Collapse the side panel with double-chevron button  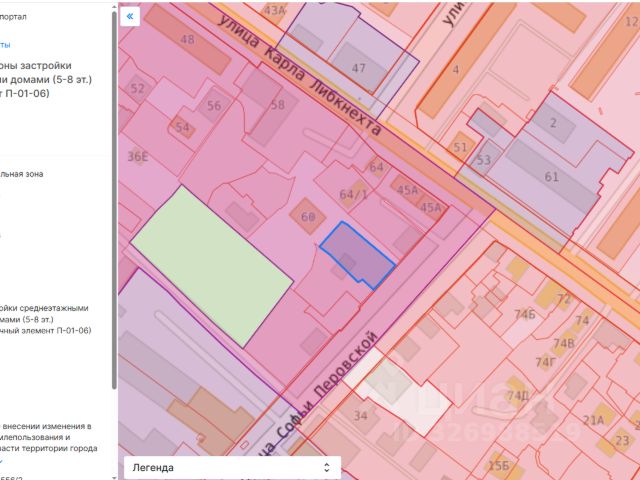coord(130,16)
